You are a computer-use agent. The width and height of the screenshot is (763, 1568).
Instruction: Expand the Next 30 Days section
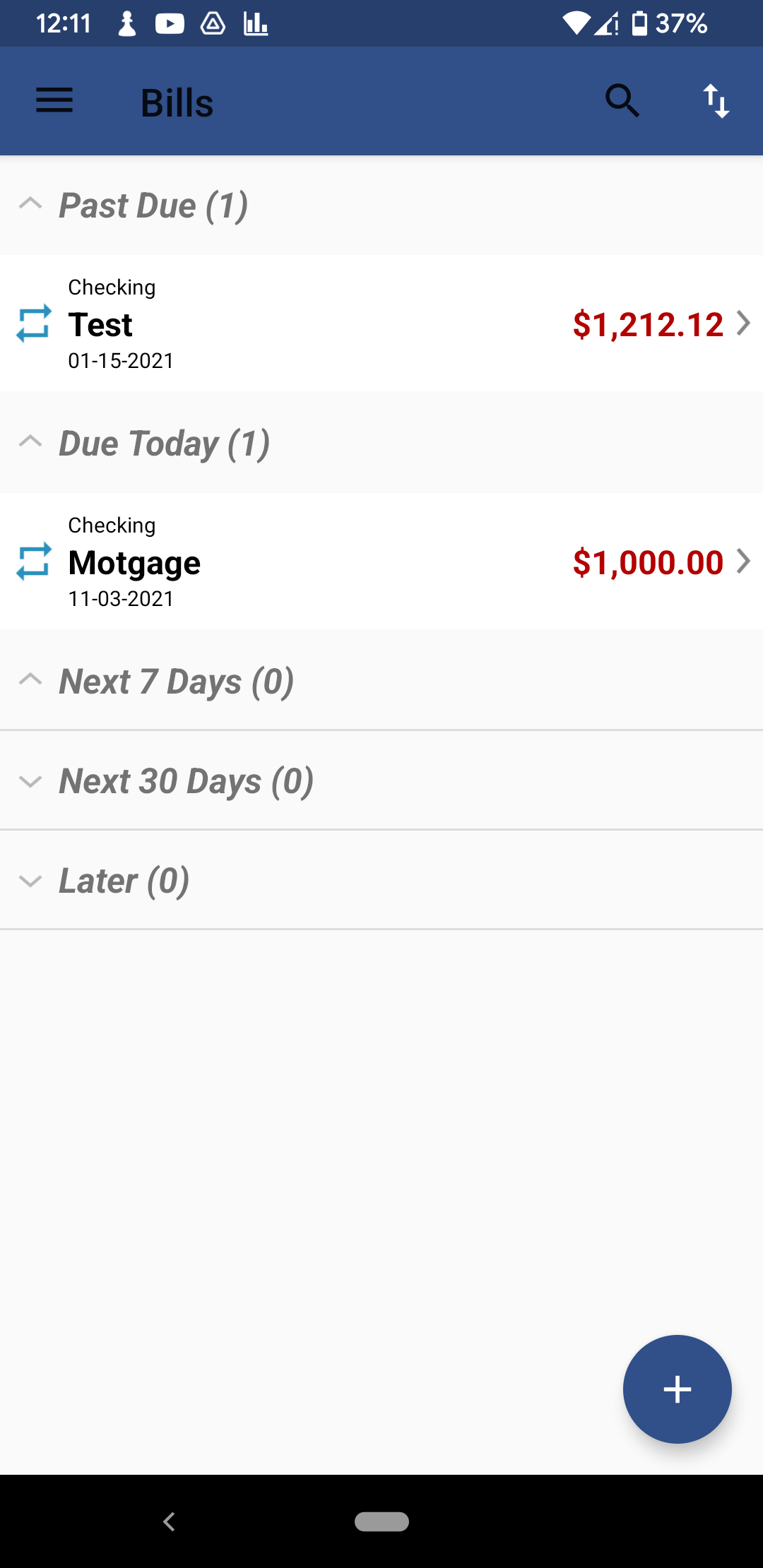[x=30, y=781]
